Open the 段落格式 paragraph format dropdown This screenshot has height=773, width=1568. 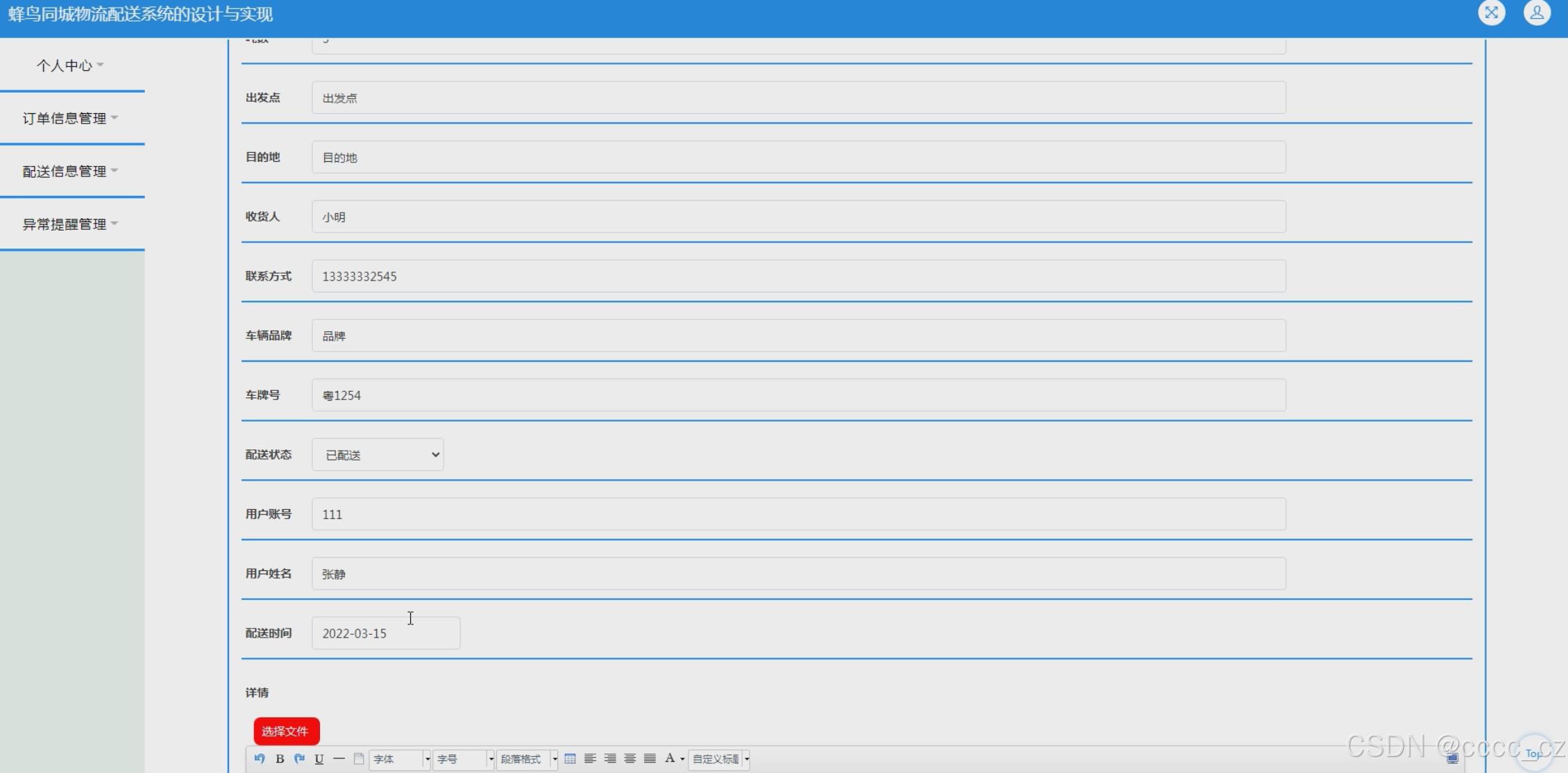coord(528,759)
